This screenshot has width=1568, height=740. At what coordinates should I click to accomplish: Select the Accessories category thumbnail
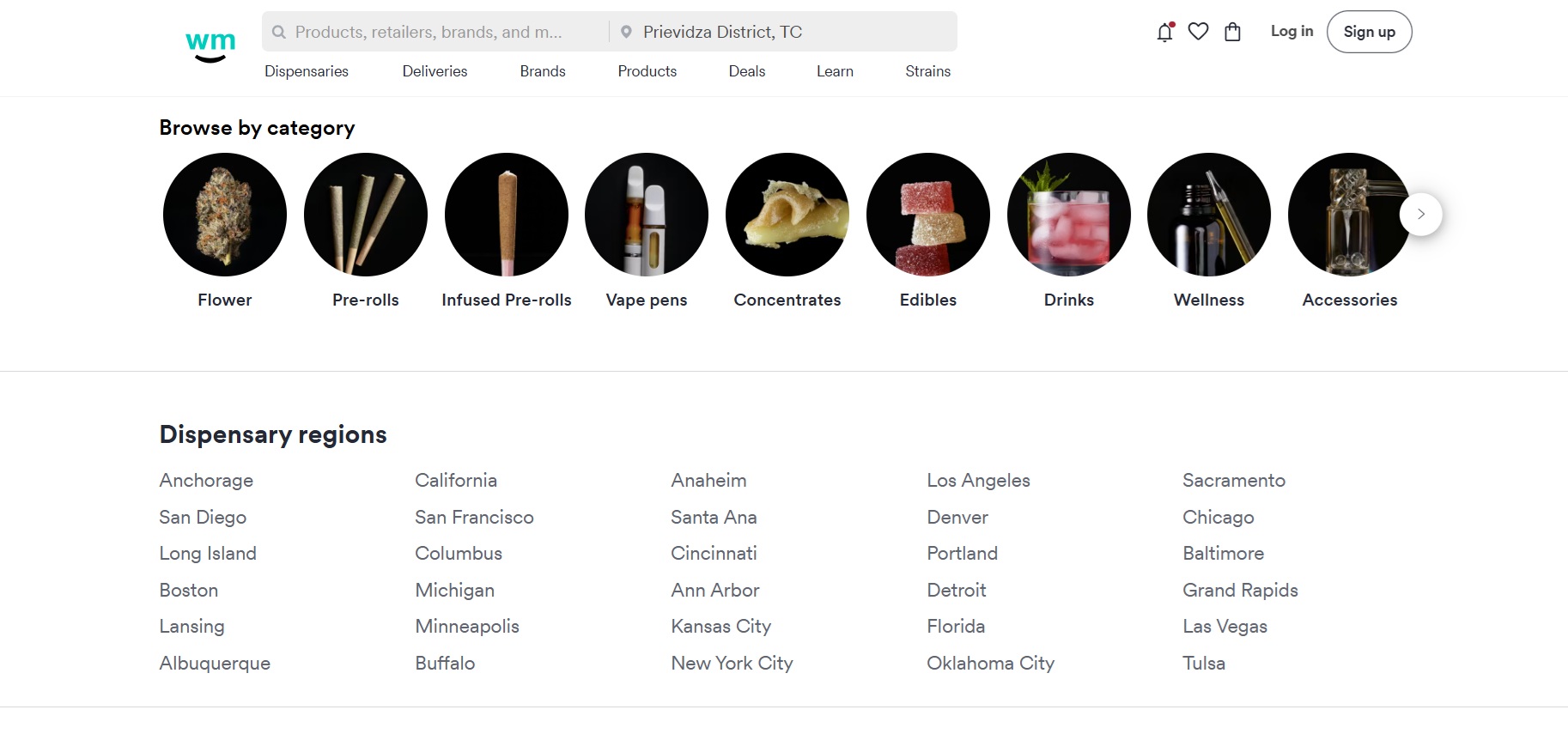pos(1349,214)
